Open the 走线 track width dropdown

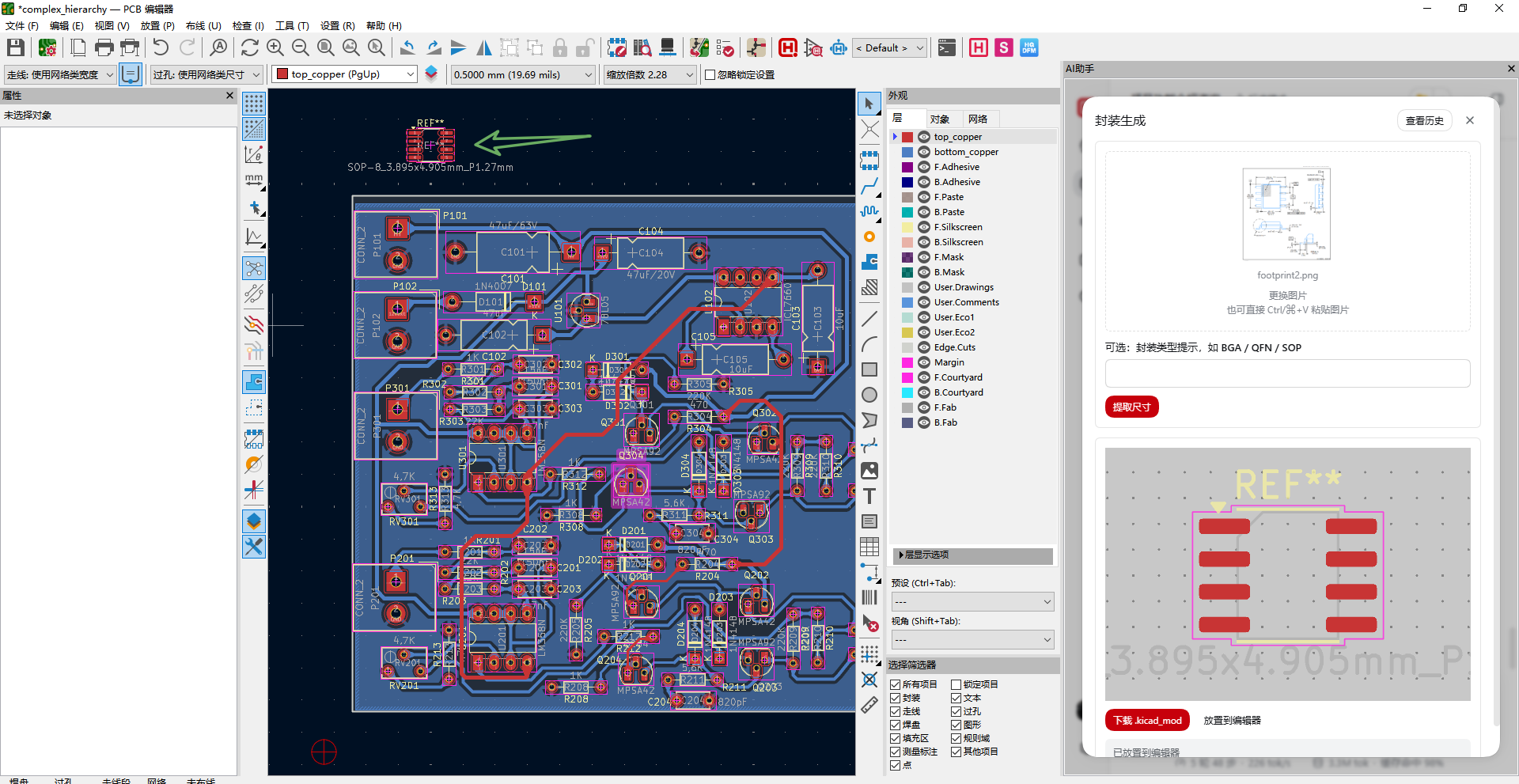coord(60,74)
